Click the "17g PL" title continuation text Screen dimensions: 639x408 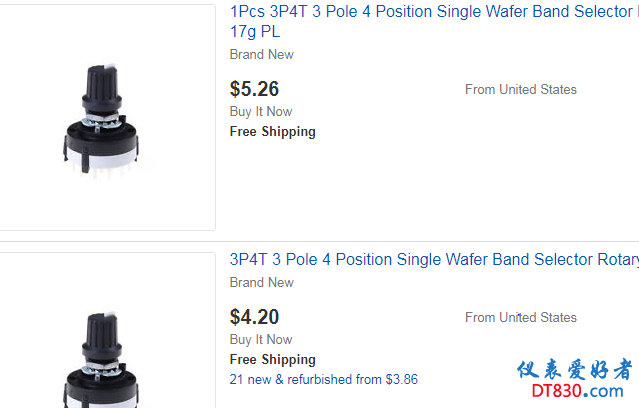tap(255, 32)
